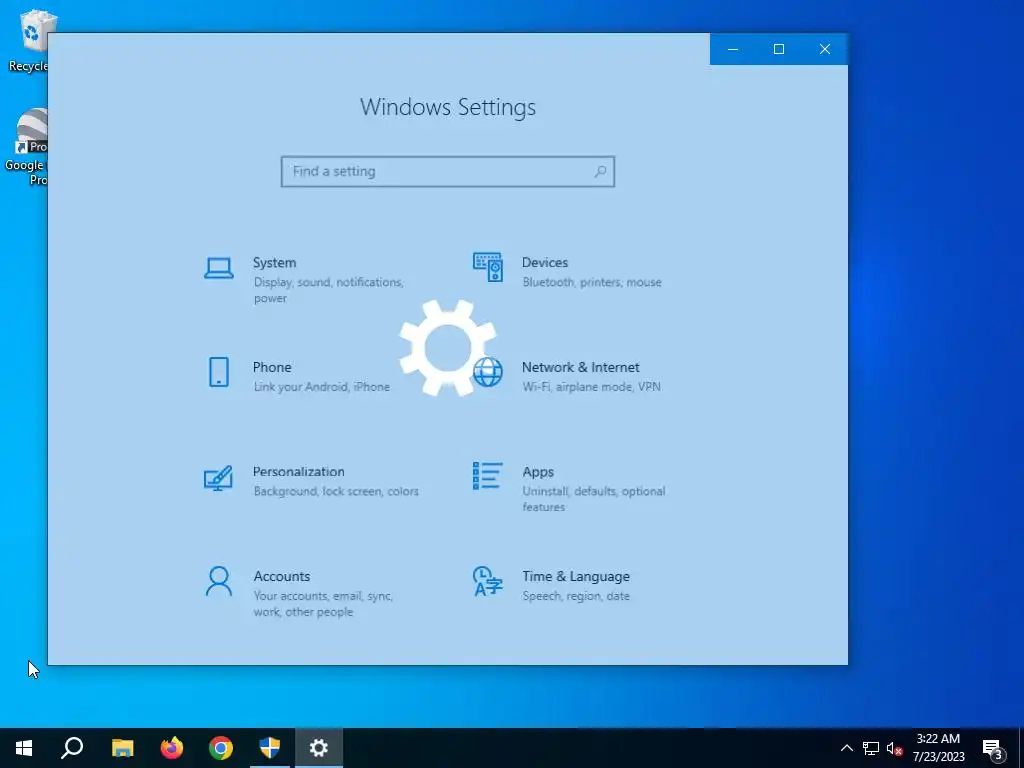Open the Phone settings heading

coord(272,367)
